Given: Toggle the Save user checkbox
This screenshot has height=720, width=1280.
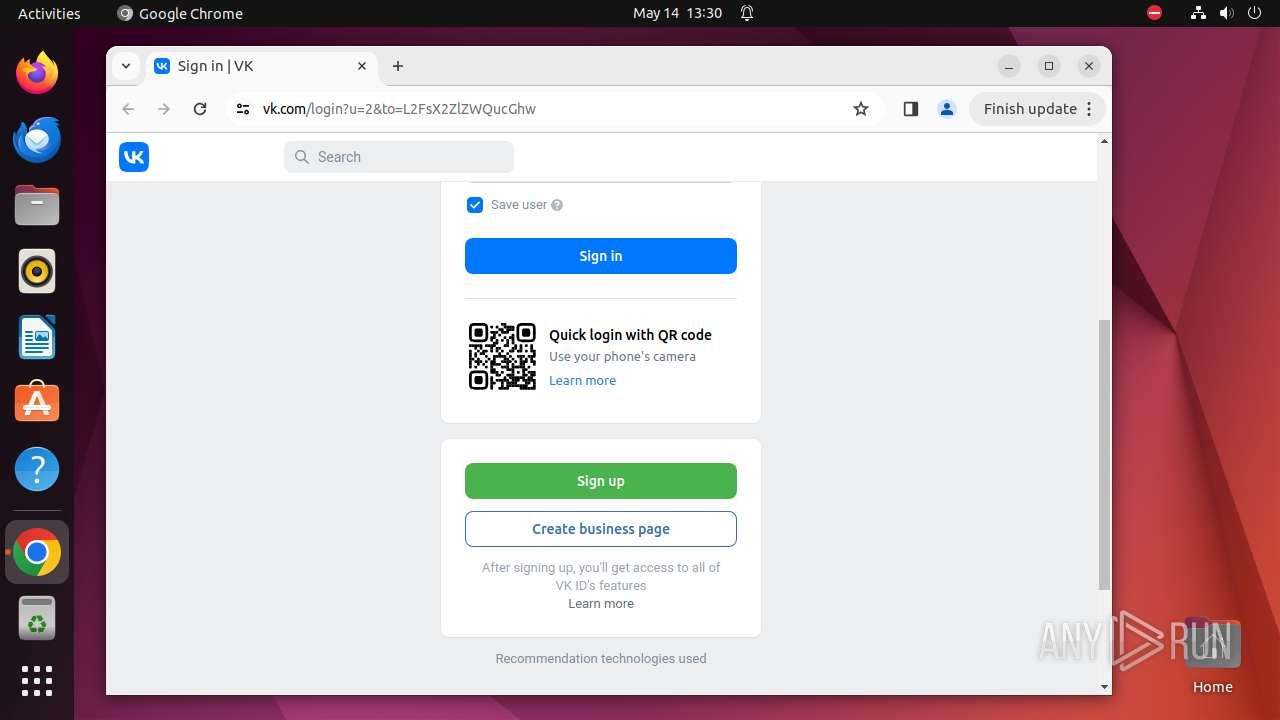Looking at the screenshot, I should [475, 205].
